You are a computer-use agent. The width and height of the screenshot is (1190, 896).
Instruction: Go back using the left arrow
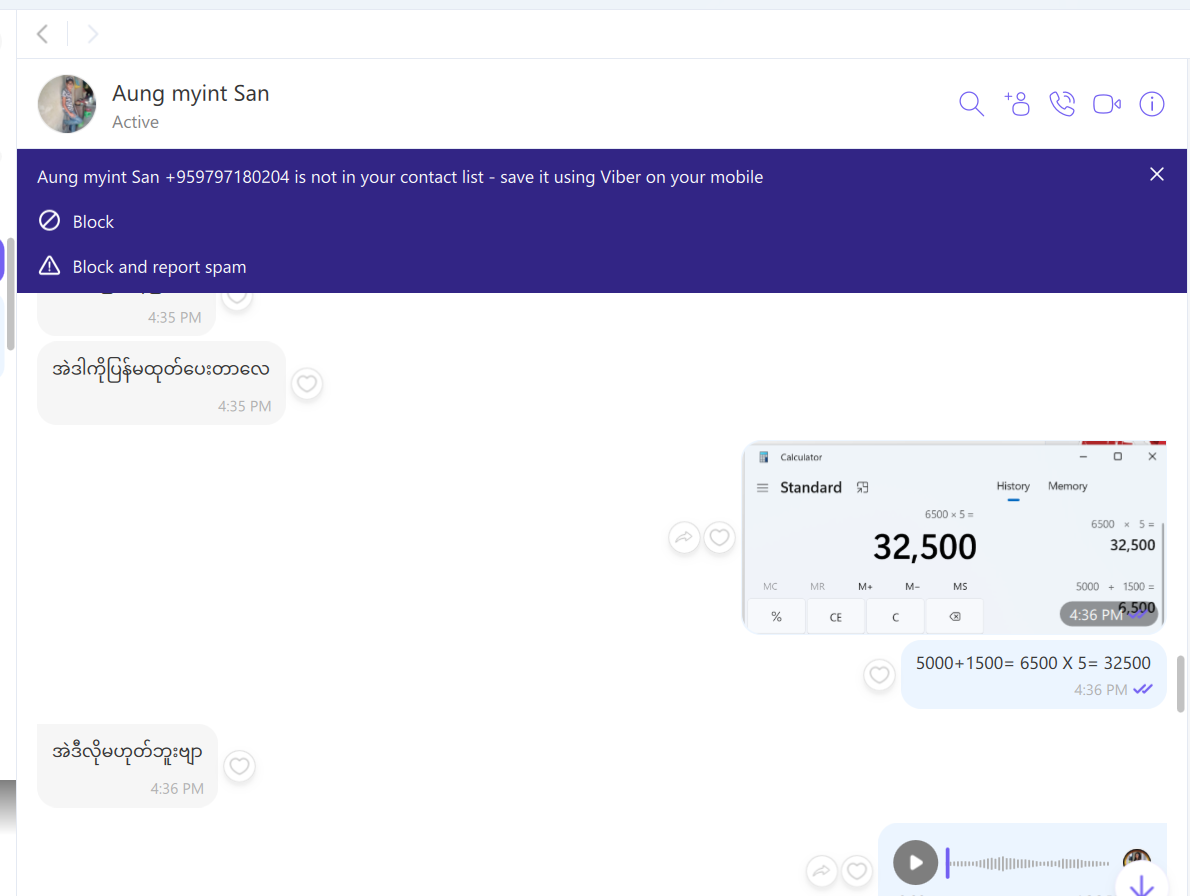tap(42, 35)
